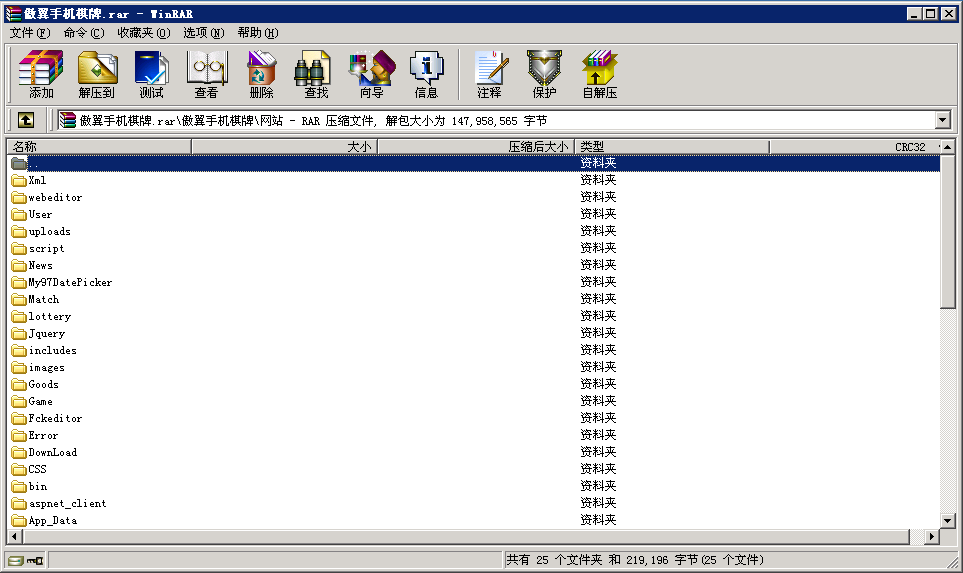Sort by the 压缩后大小 column header
This screenshot has width=963, height=573.
(x=475, y=147)
